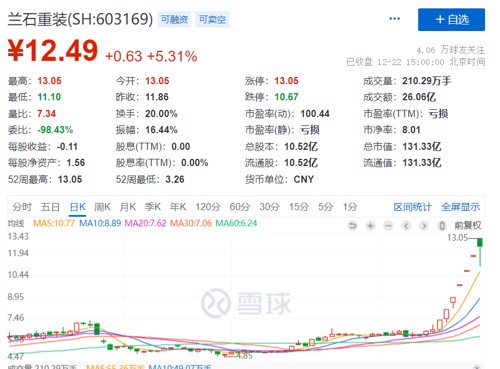Image resolution: width=500 pixels, height=369 pixels.
Task: Select the 日K chart tab
Action: point(78,207)
